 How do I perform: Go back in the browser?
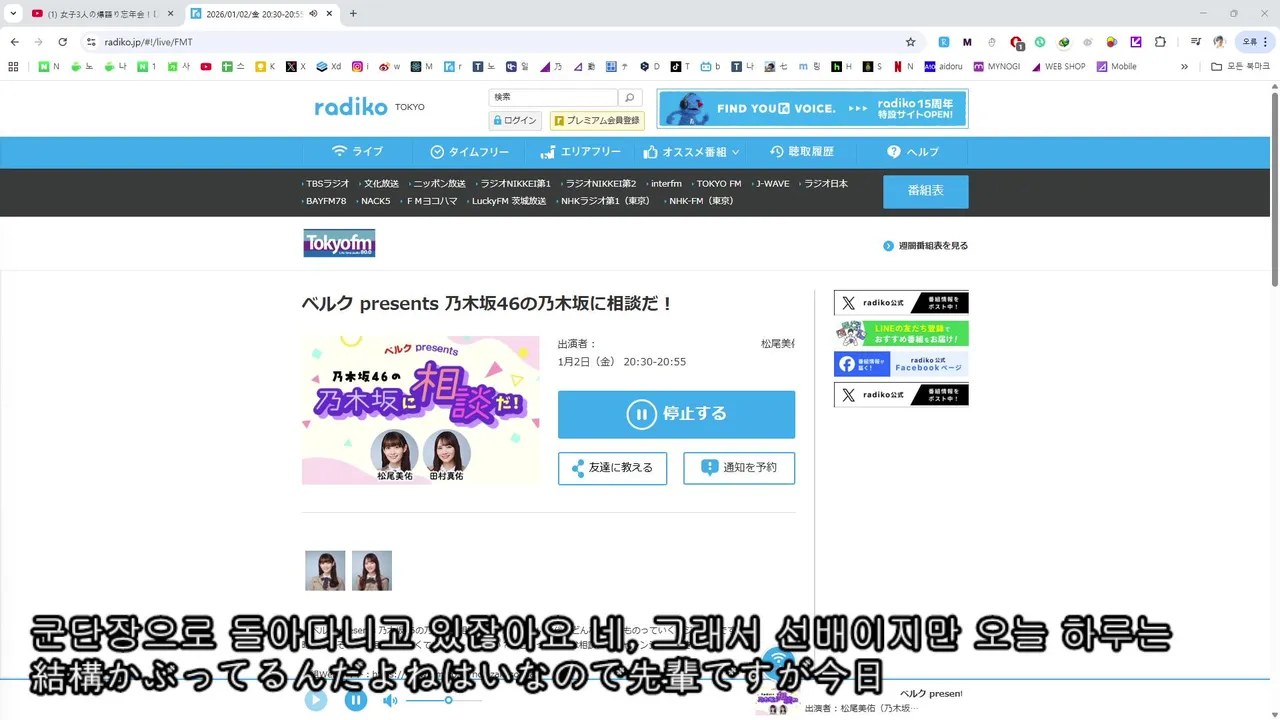pos(15,42)
